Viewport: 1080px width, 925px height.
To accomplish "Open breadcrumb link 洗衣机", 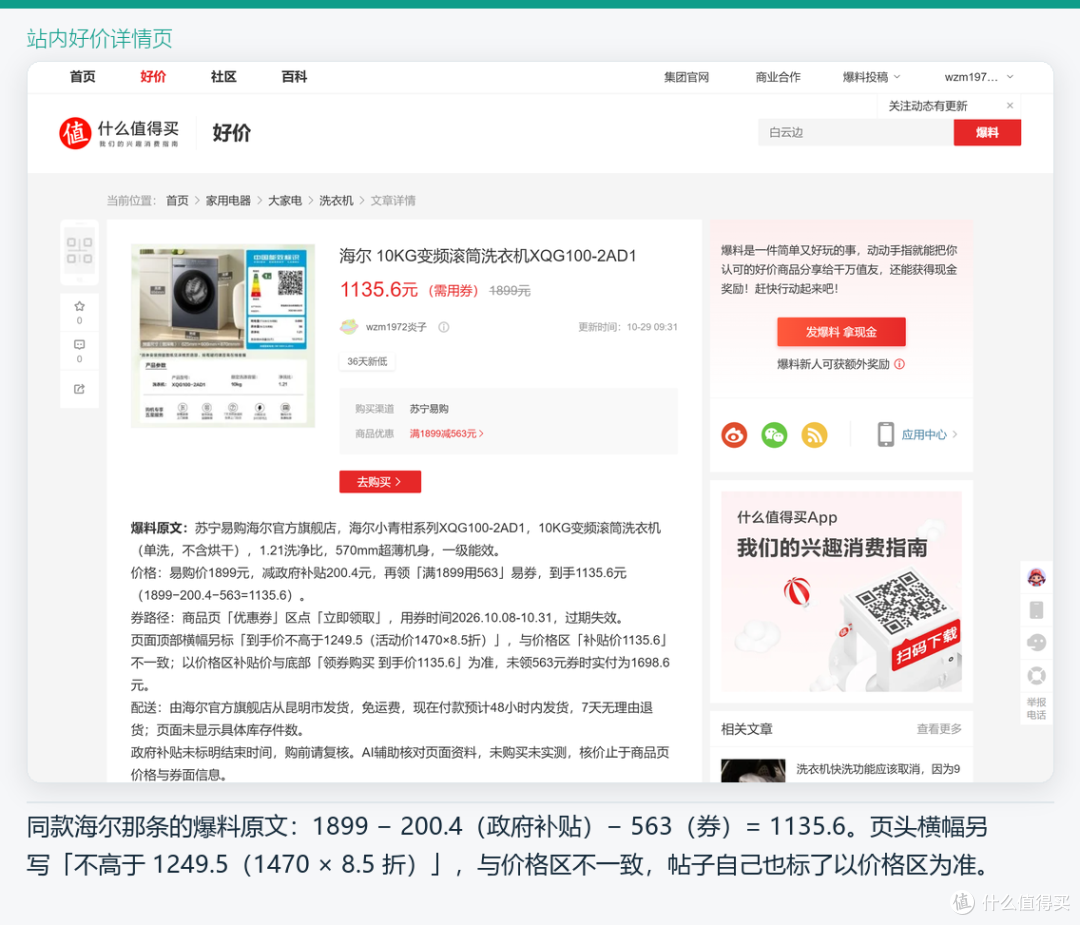I will coord(336,200).
